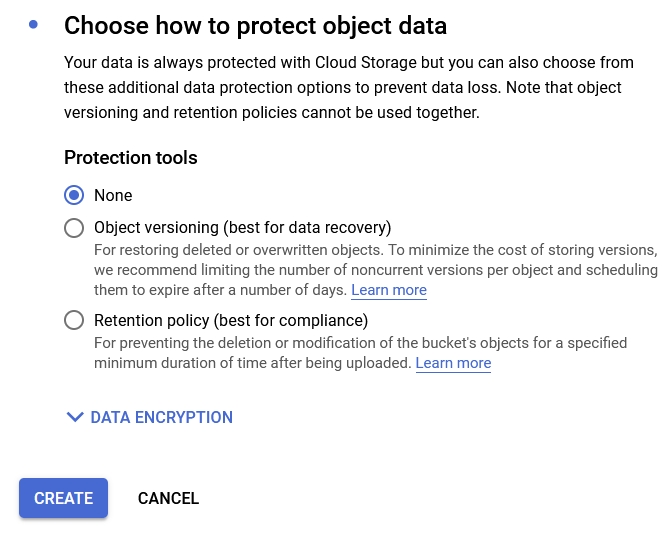Open Learn more link for retention policy

click(x=453, y=363)
